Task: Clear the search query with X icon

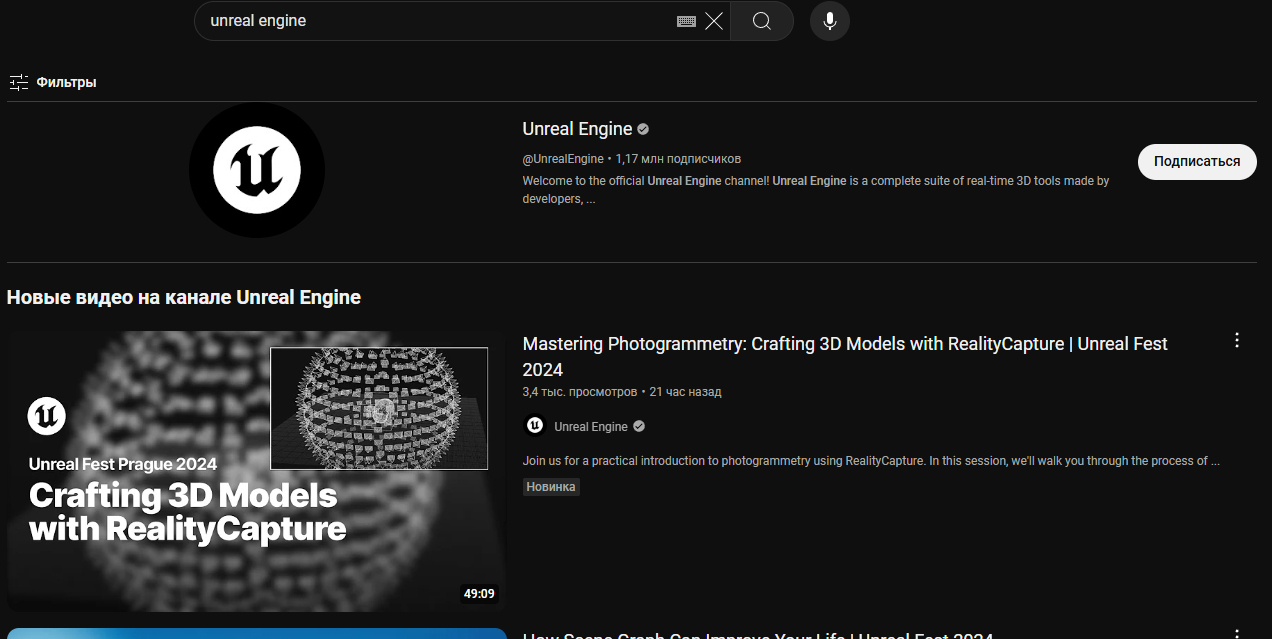Action: tap(714, 21)
